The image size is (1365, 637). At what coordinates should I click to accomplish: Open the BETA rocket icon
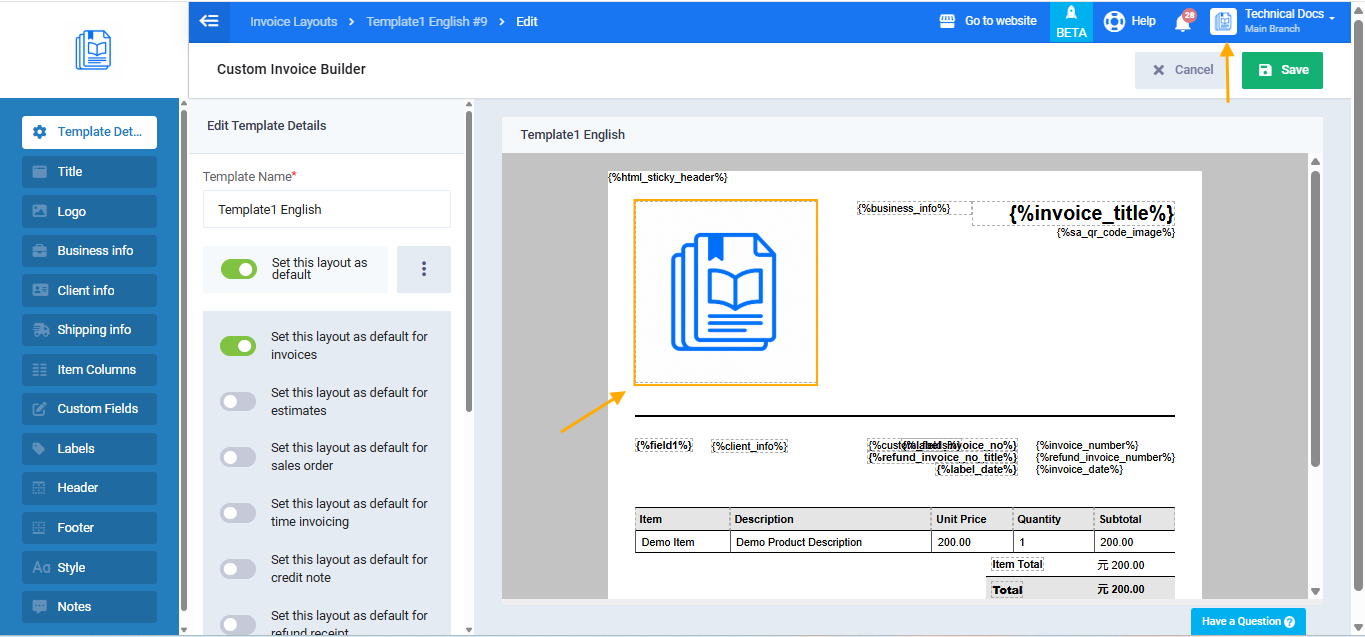pos(1071,14)
